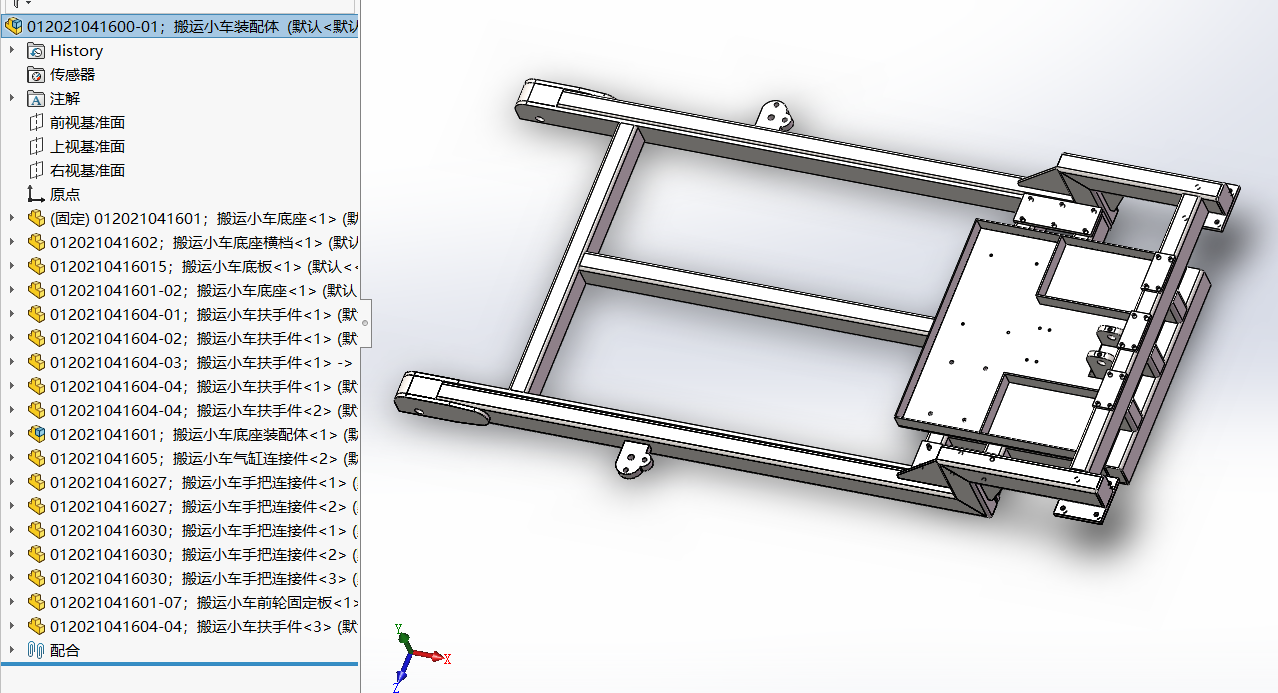Click the part icon for 012021041601-07 前轮固定板

coord(36,603)
